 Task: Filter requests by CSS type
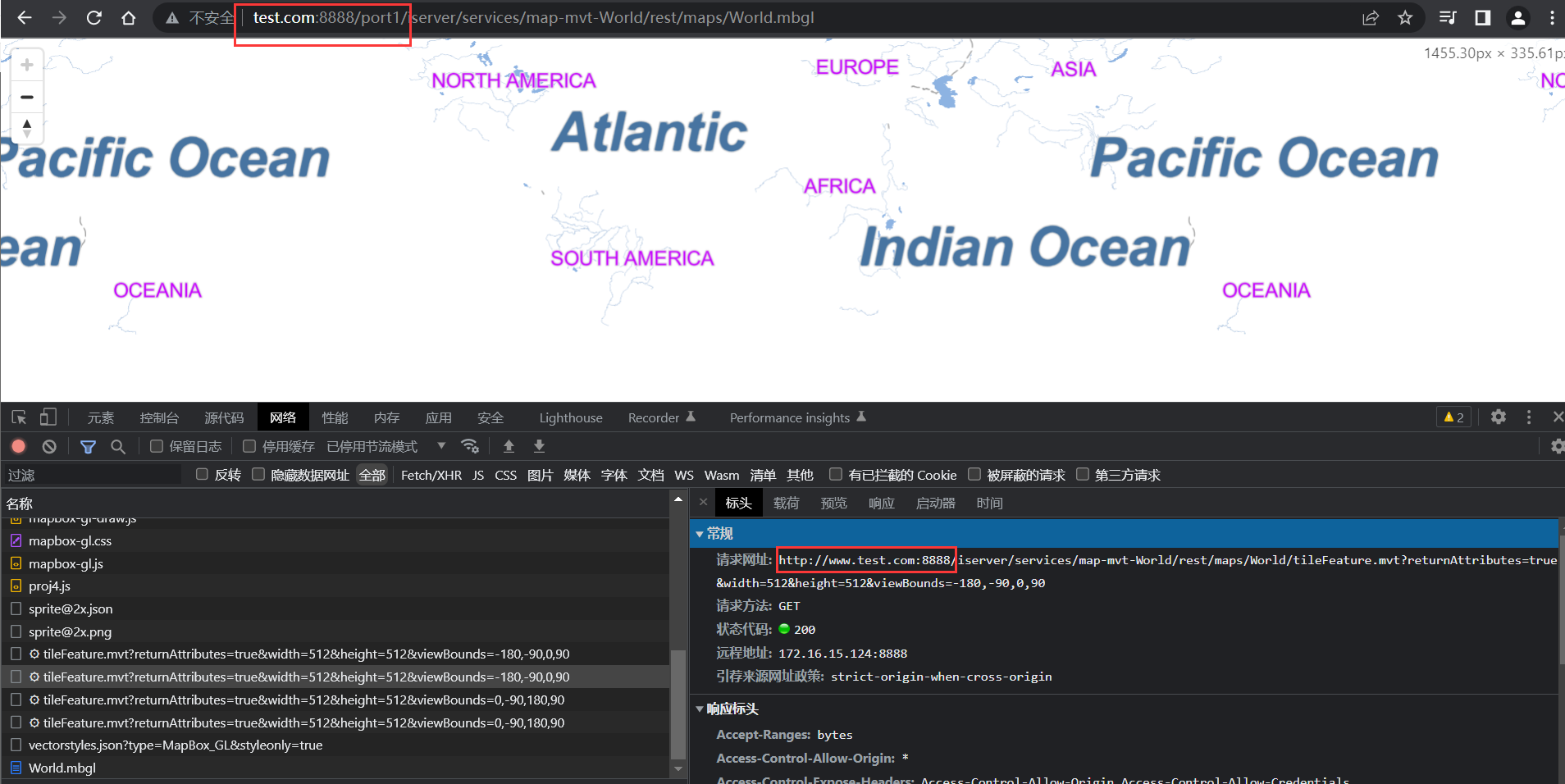pyautogui.click(x=505, y=475)
